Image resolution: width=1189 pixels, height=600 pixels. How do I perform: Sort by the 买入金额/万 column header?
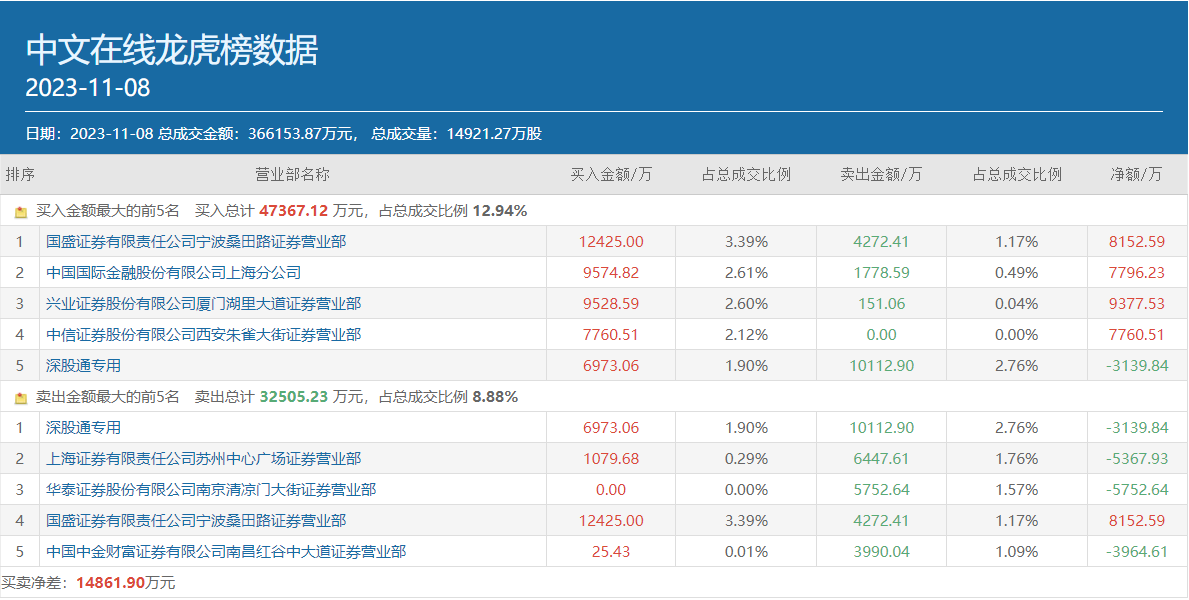click(x=611, y=175)
